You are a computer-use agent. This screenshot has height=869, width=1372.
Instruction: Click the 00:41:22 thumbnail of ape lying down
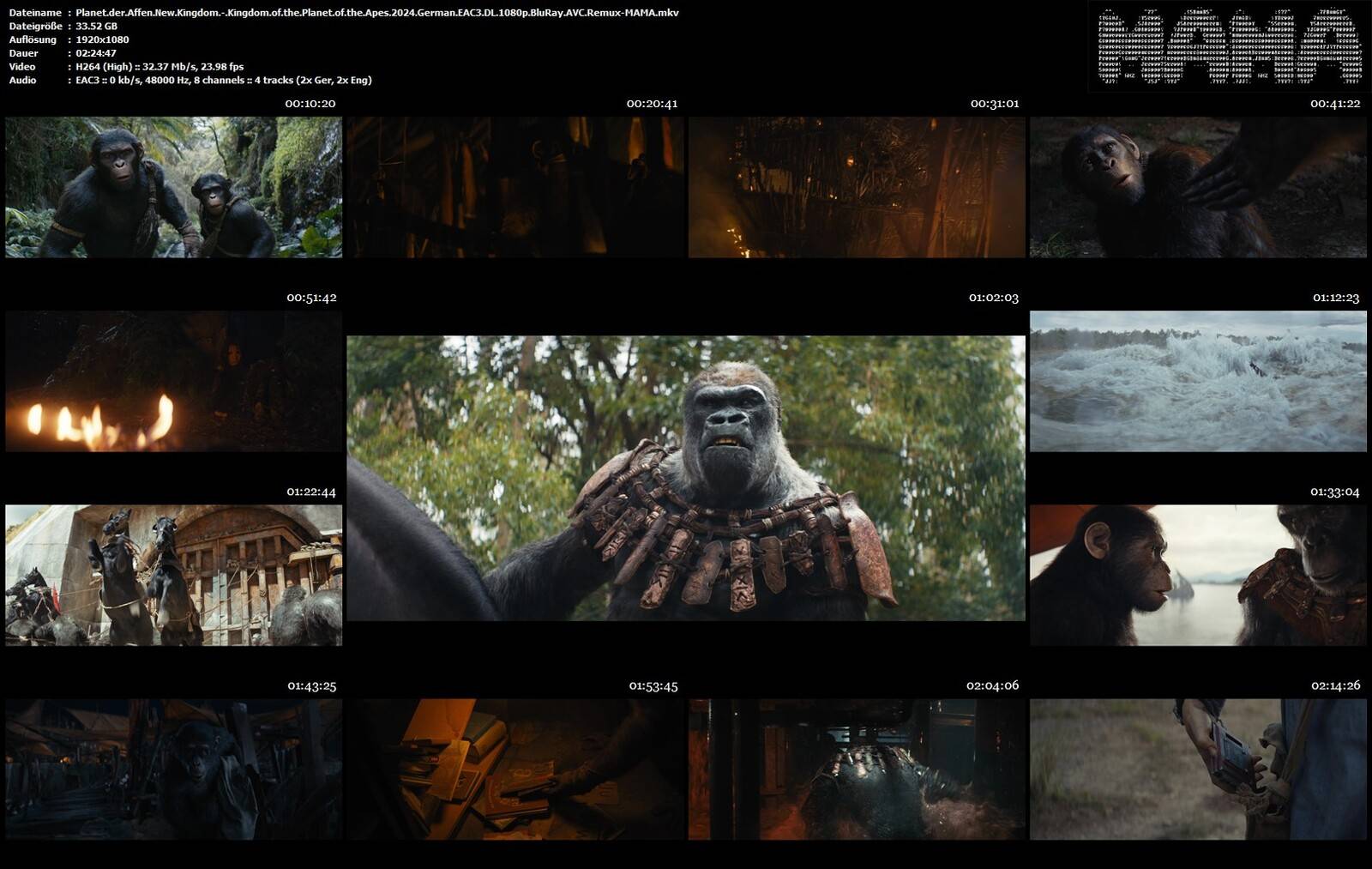1198,187
